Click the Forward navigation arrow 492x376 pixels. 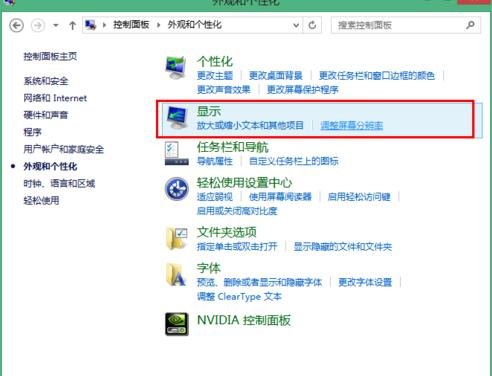38,25
